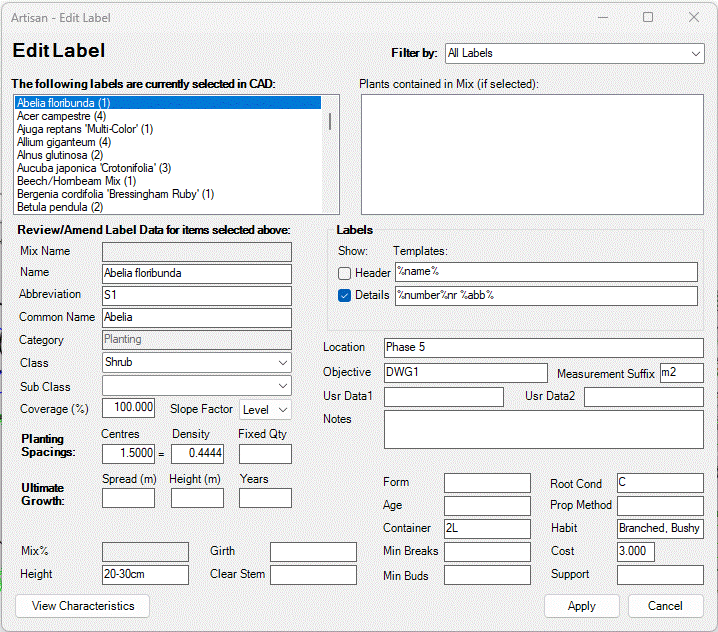Uncheck the Details label checkbox
The width and height of the screenshot is (718, 632).
(345, 296)
